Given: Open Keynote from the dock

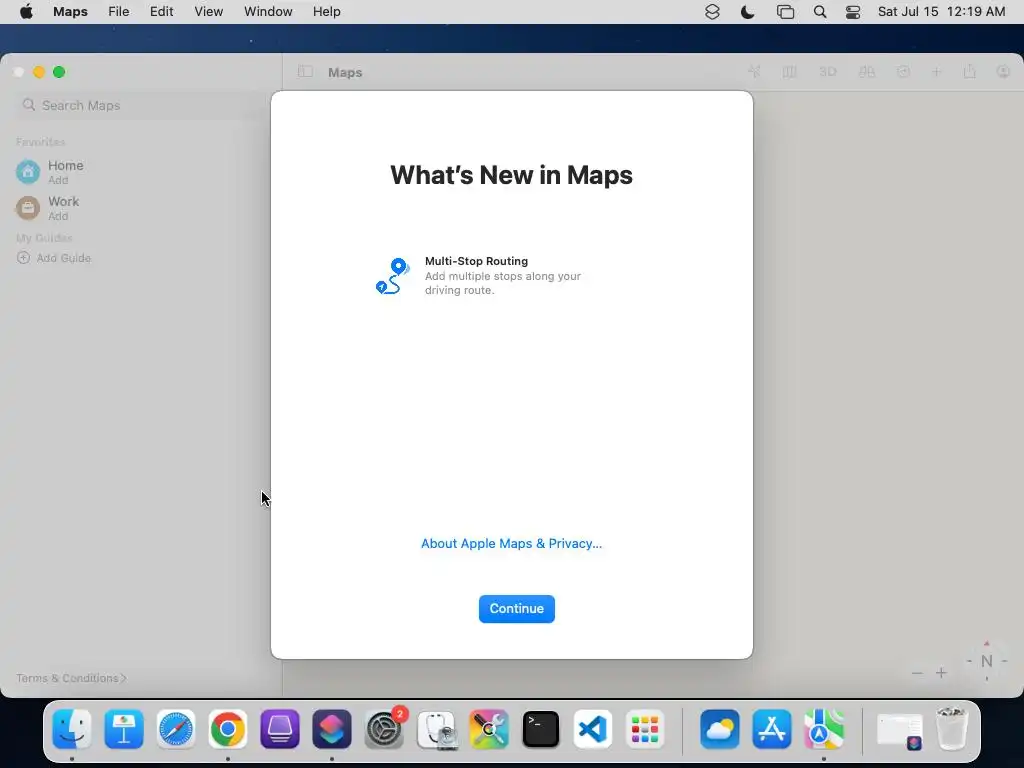Looking at the screenshot, I should pos(124,729).
